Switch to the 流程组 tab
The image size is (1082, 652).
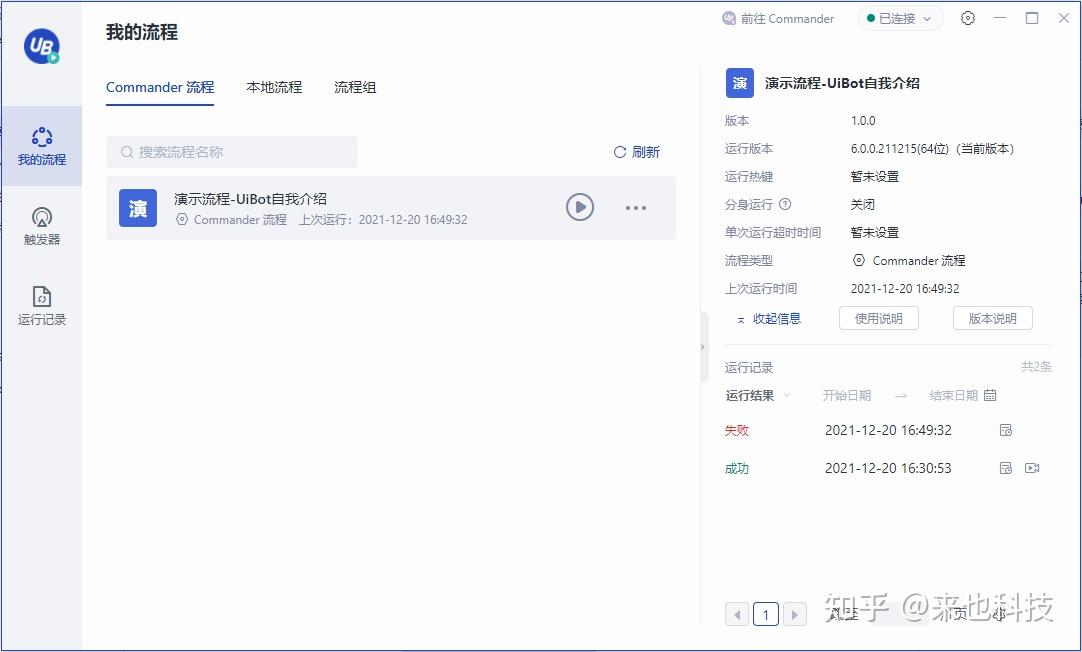pyautogui.click(x=355, y=87)
